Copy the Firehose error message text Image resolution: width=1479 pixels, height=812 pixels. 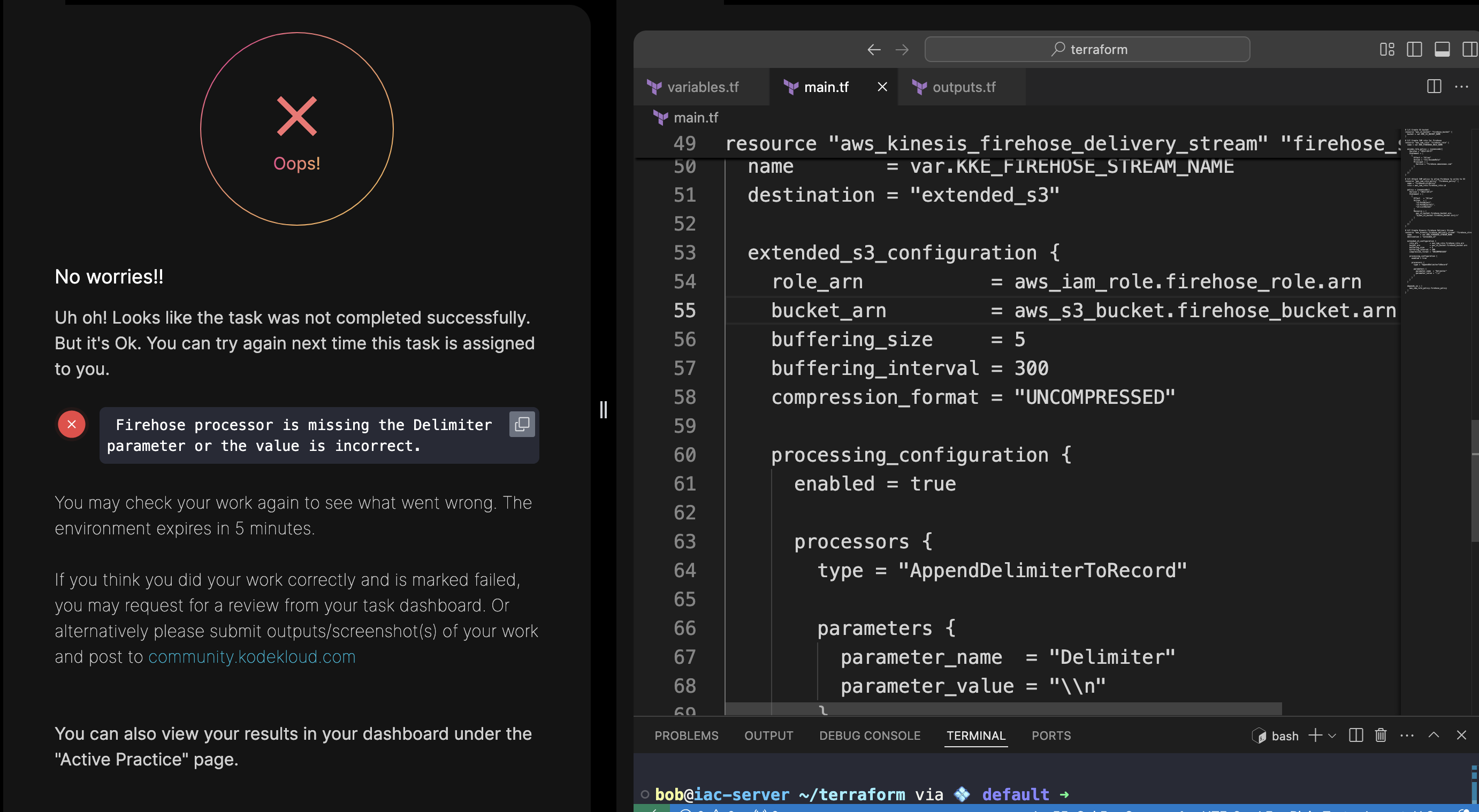[521, 424]
